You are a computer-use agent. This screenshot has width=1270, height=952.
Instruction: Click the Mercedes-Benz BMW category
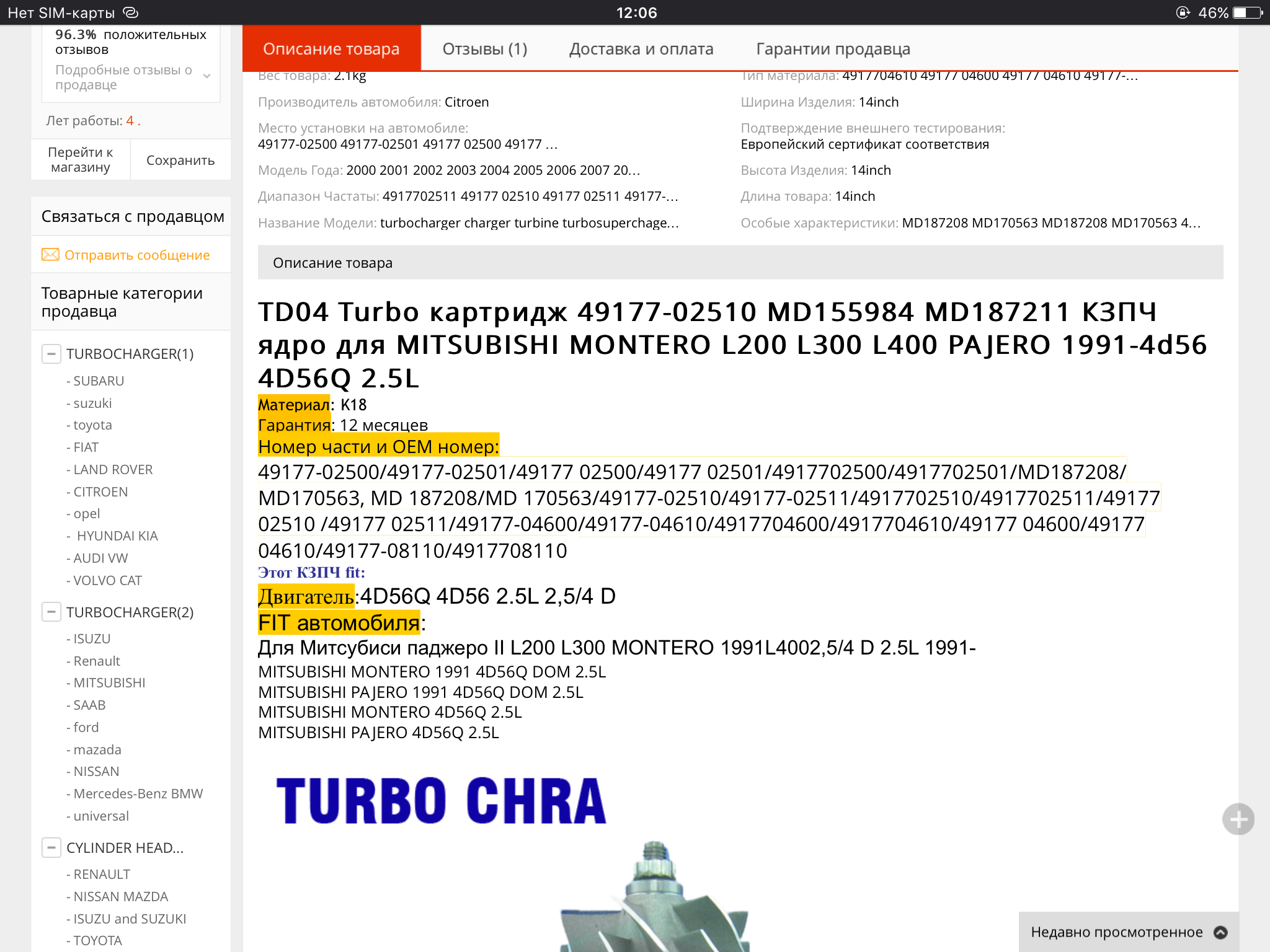tap(138, 793)
